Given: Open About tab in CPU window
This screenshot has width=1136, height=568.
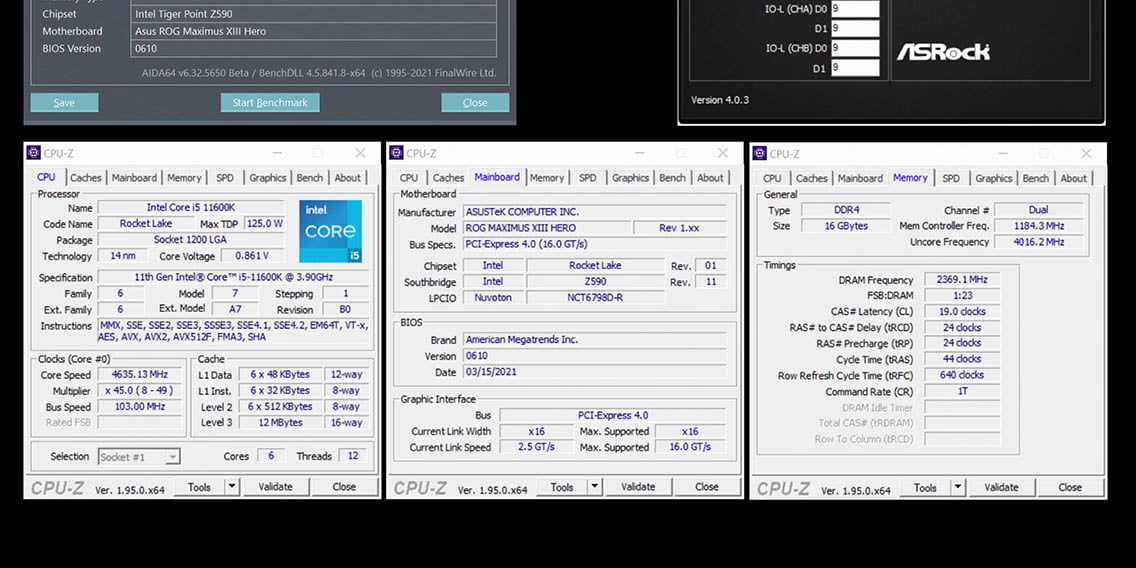Looking at the screenshot, I should (x=348, y=178).
